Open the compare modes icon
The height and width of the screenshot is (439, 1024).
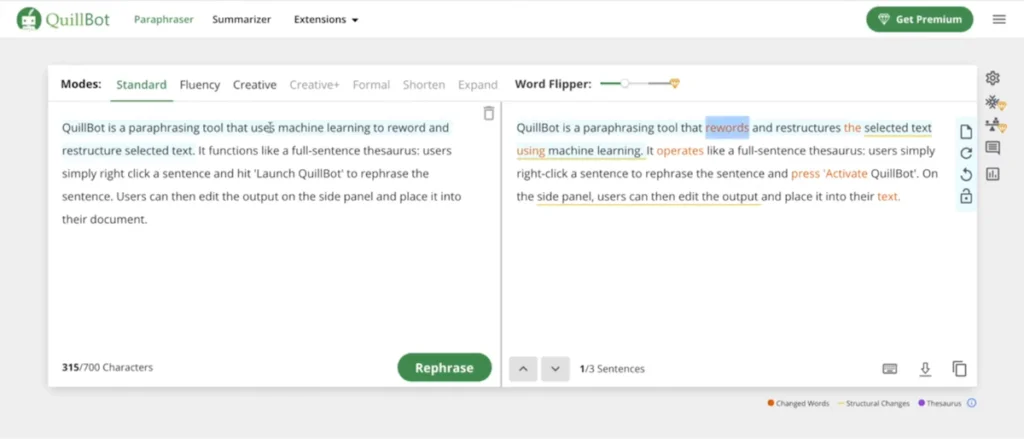(x=992, y=125)
